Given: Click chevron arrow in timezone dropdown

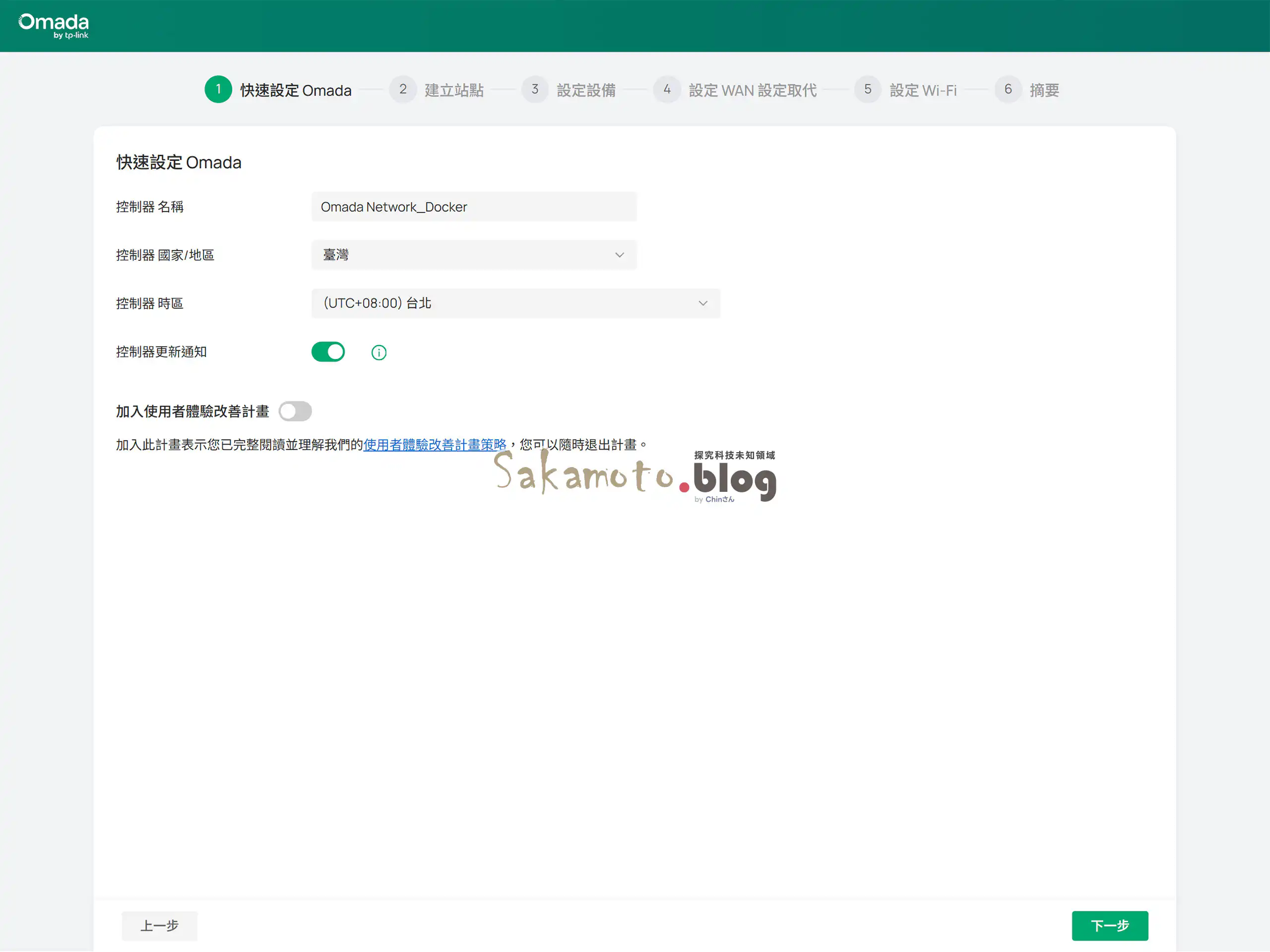Looking at the screenshot, I should pyautogui.click(x=703, y=303).
